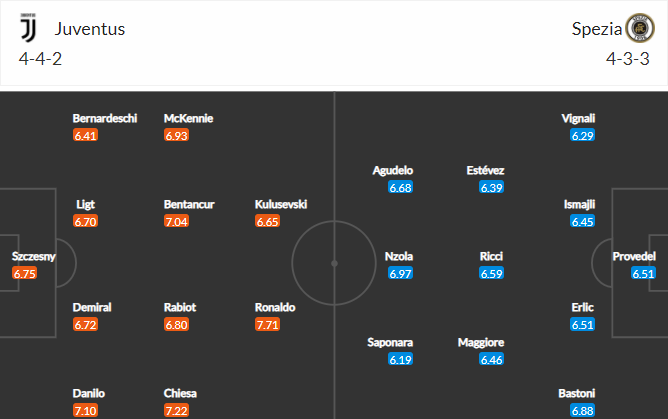
Task: Click Chiesa's 7.22 rating badge
Action: [x=176, y=411]
